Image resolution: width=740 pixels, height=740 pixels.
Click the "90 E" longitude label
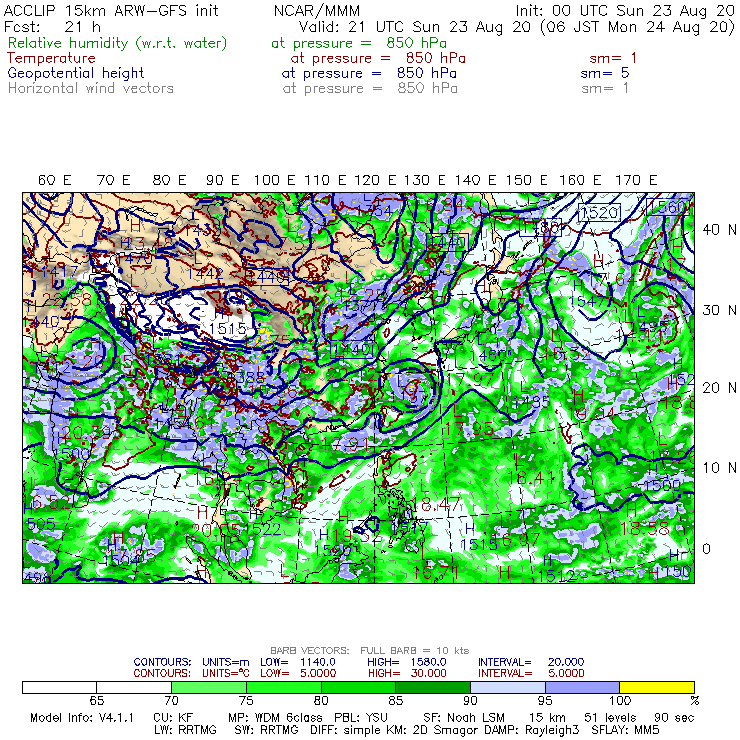click(222, 180)
